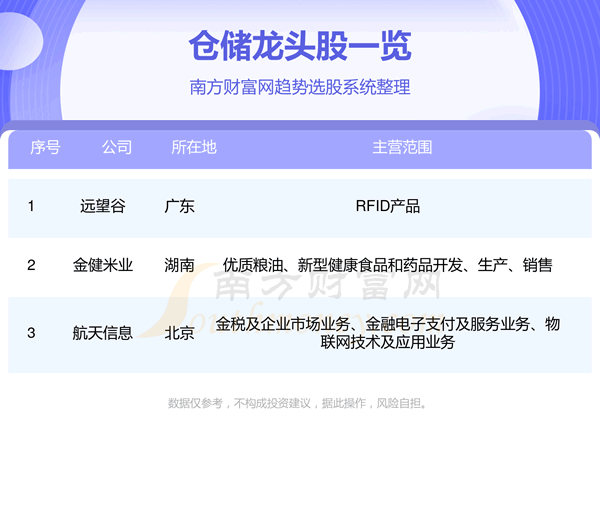Click row number 1 in the table

[31, 206]
